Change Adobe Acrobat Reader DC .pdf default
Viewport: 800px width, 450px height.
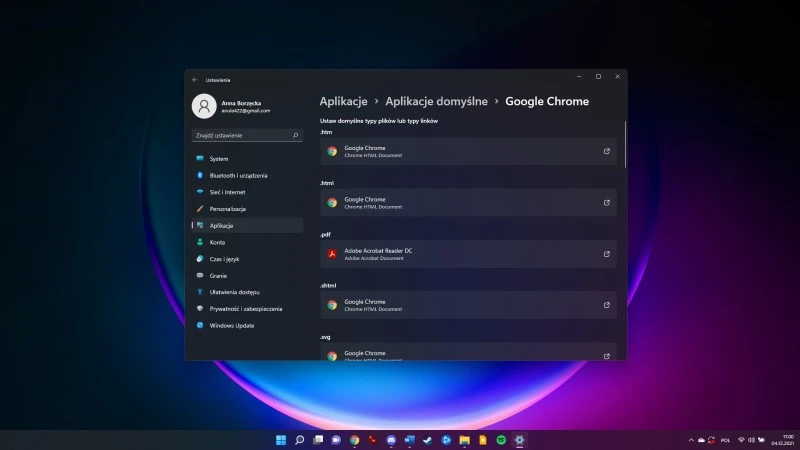pos(468,254)
